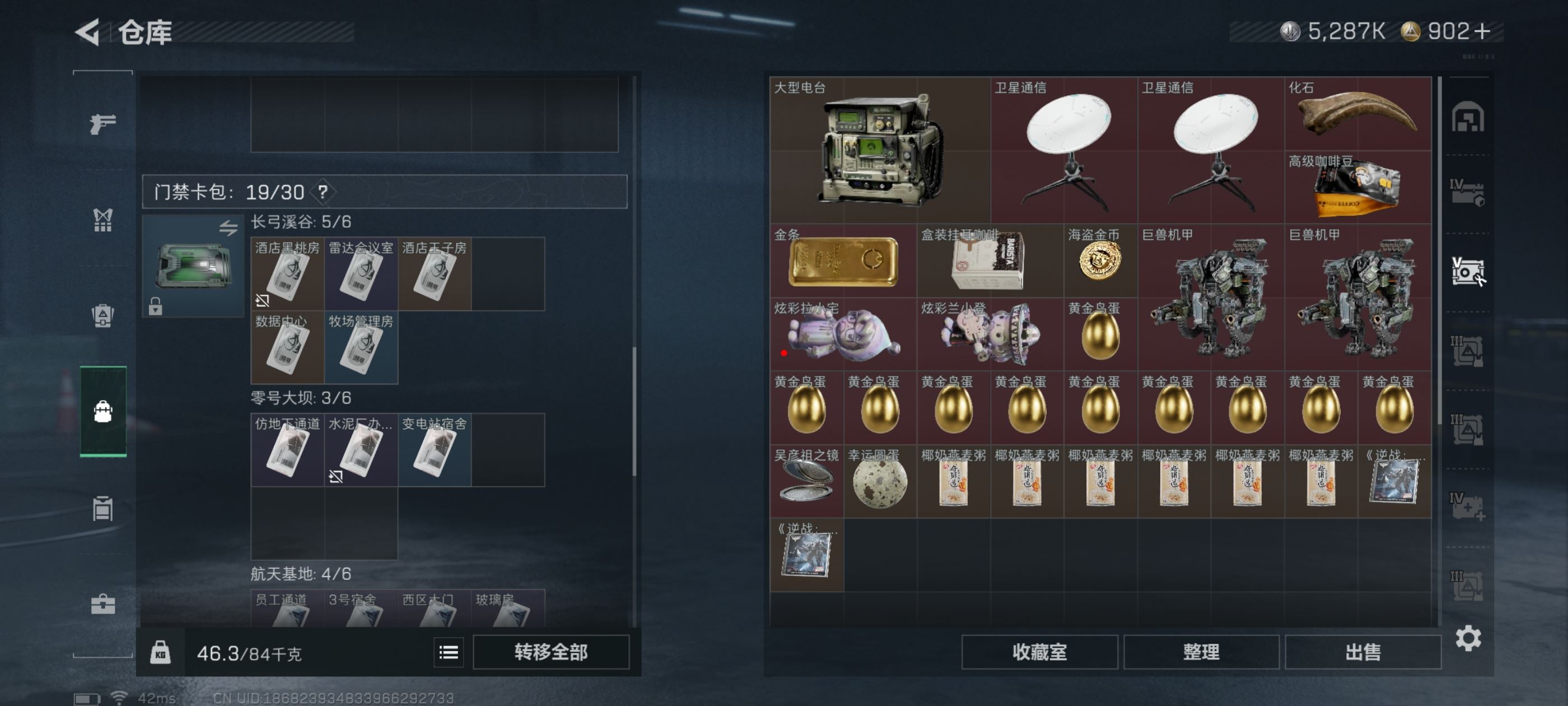
Task: Select the armor vest category icon
Action: [x=103, y=220]
